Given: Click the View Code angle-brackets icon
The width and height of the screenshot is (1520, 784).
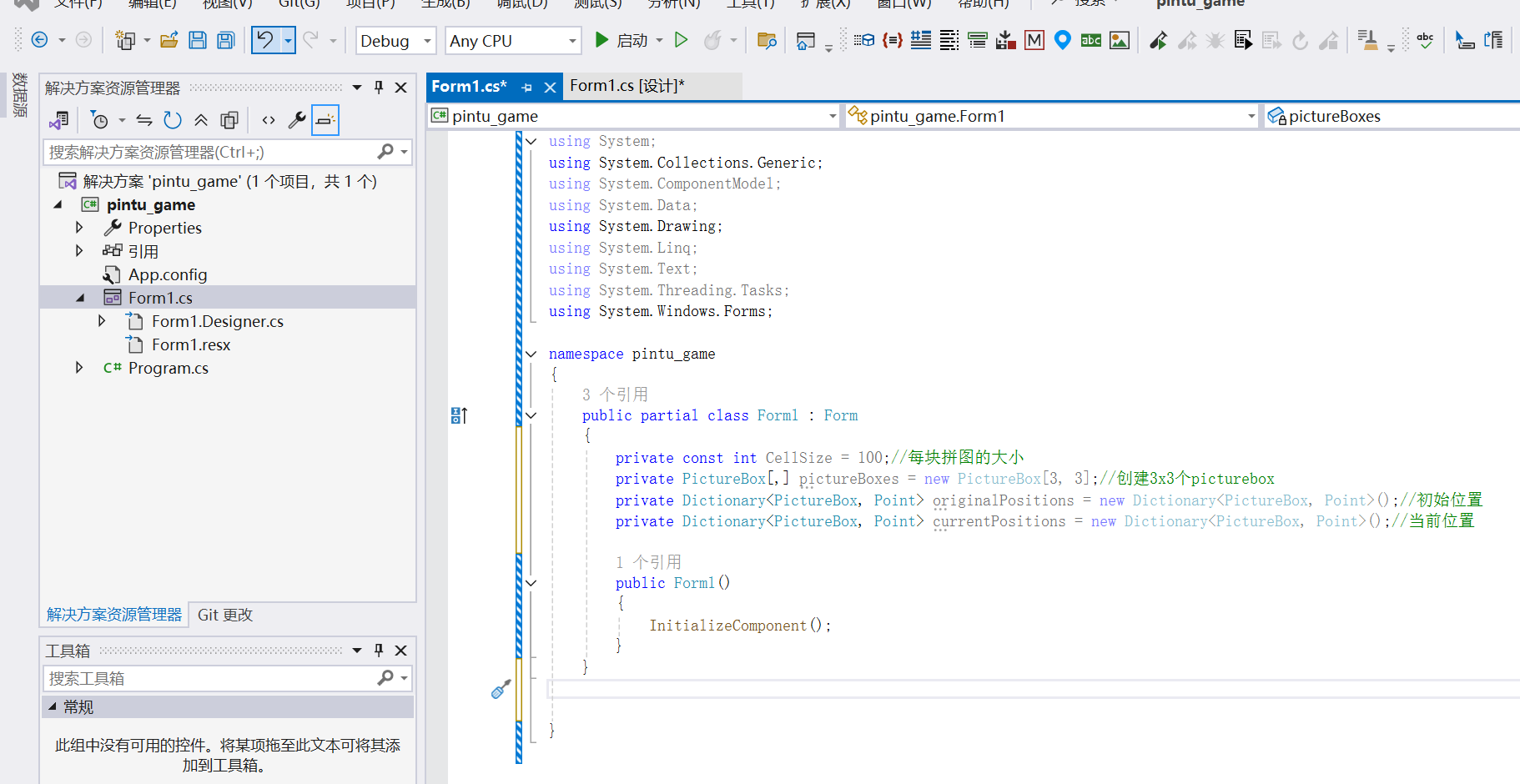Looking at the screenshot, I should pyautogui.click(x=268, y=120).
